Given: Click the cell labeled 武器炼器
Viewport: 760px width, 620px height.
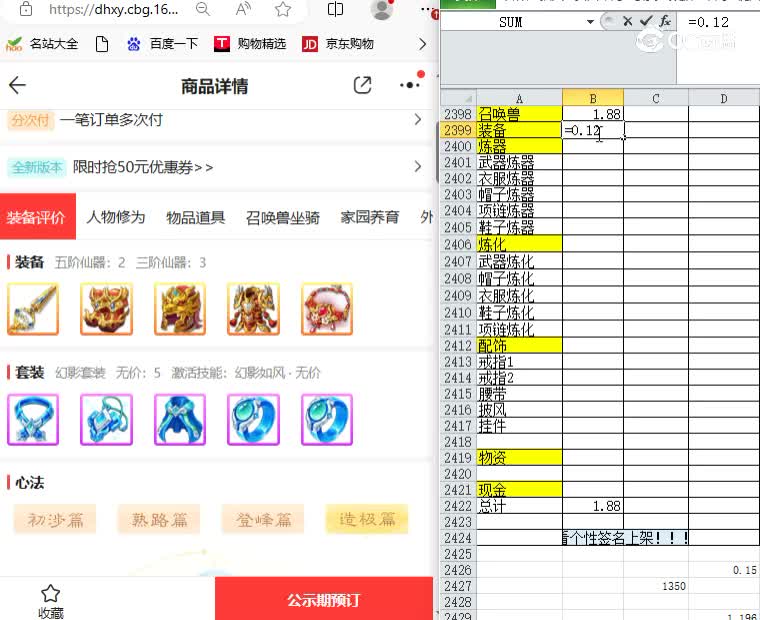Looking at the screenshot, I should tap(520, 162).
